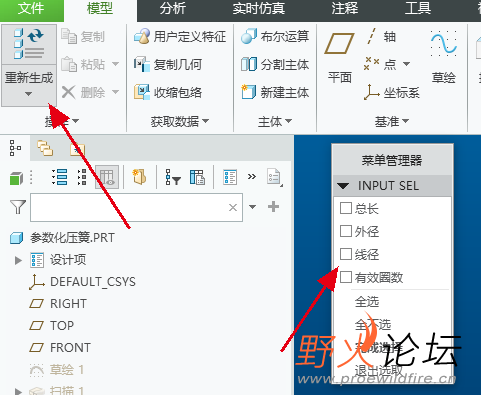The height and width of the screenshot is (395, 481).
Task: Click the Regenerate (重新生成) icon
Action: tap(29, 43)
